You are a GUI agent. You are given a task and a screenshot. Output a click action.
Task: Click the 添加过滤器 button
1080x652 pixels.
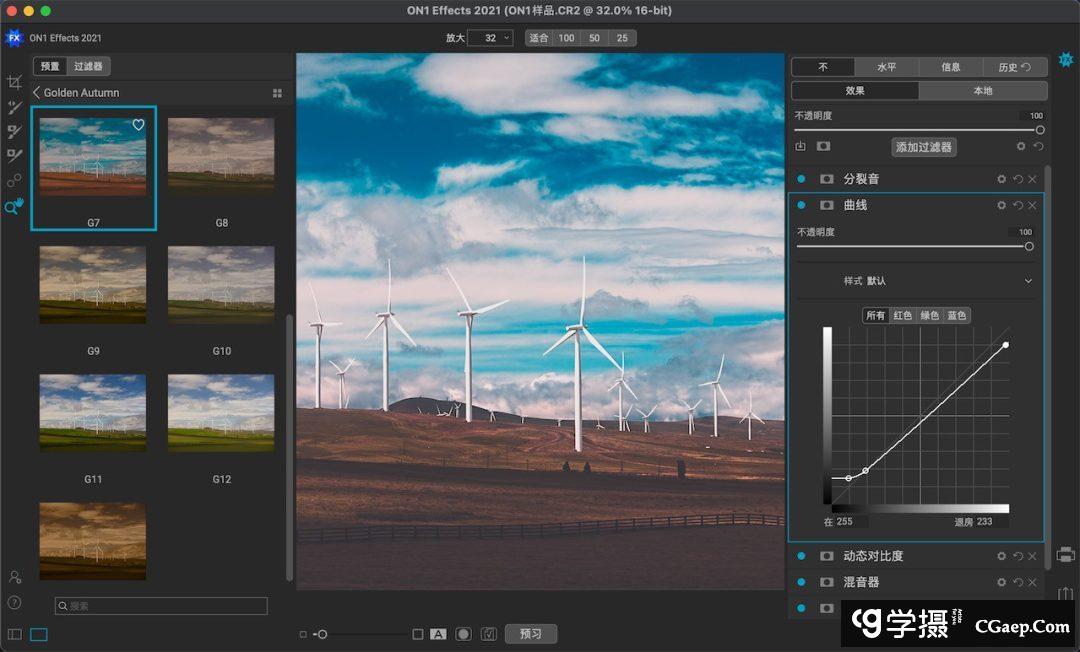pos(924,147)
